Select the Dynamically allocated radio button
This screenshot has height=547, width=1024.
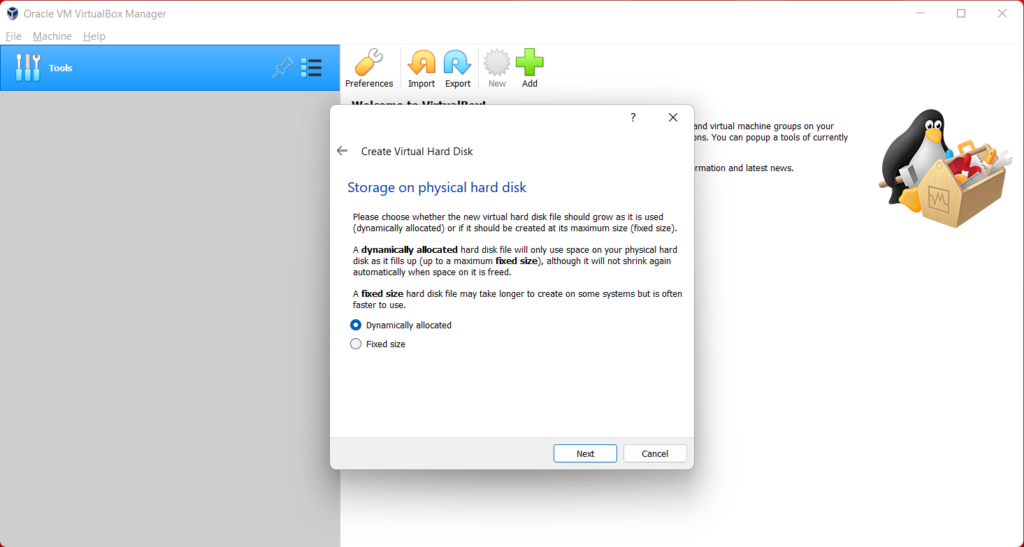click(x=356, y=325)
